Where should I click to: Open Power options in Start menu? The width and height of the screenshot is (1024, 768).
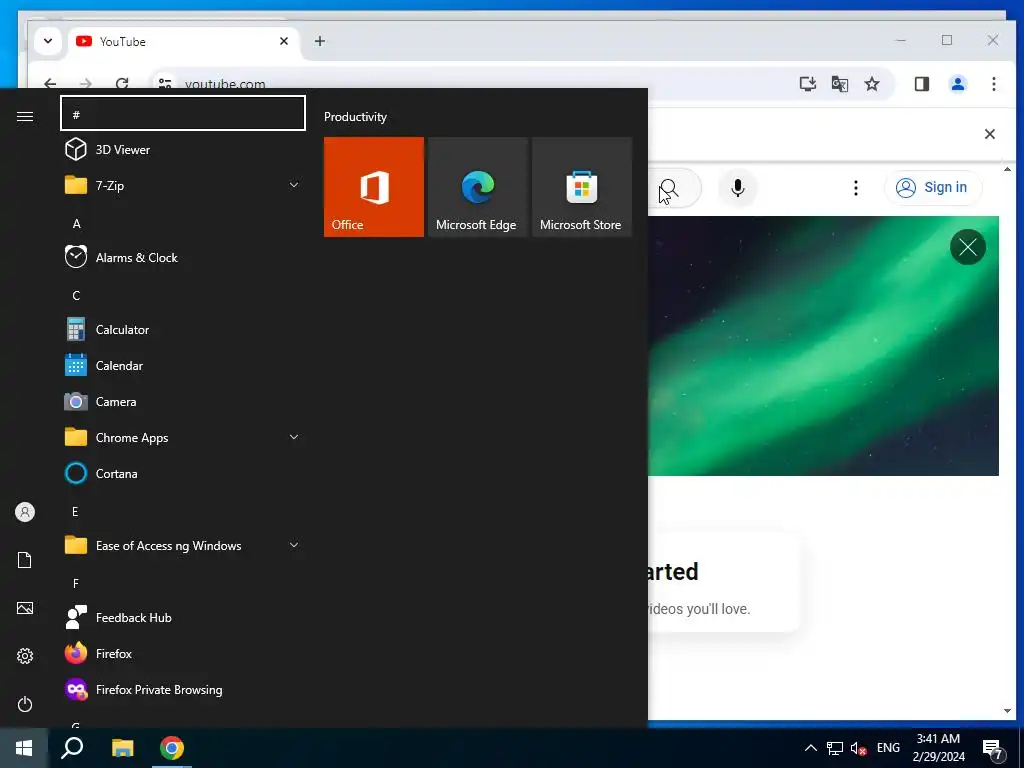(x=25, y=704)
